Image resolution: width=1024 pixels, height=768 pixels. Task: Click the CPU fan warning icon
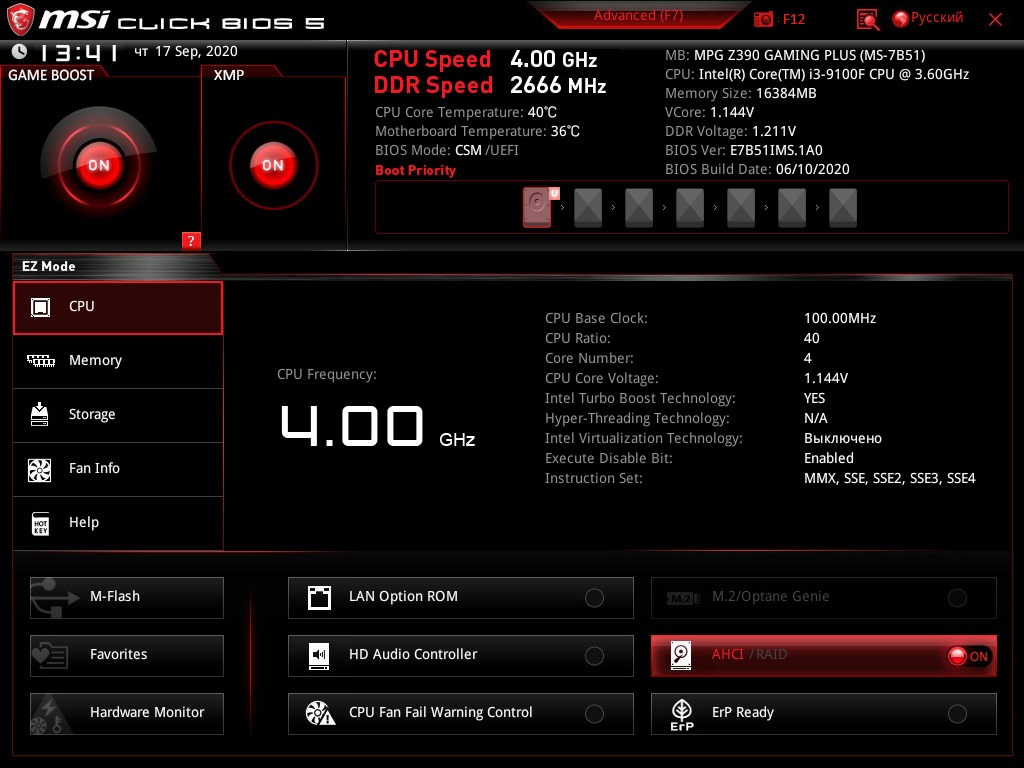(x=320, y=713)
